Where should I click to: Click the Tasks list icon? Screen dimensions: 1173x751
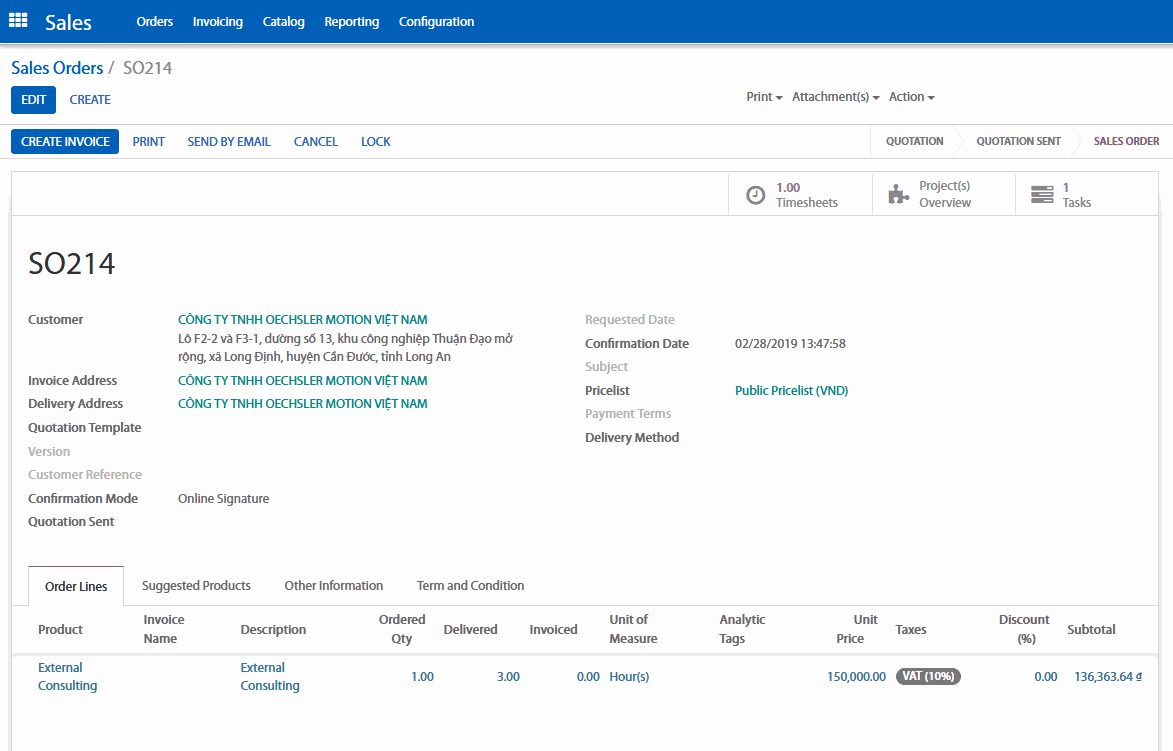click(x=1042, y=195)
